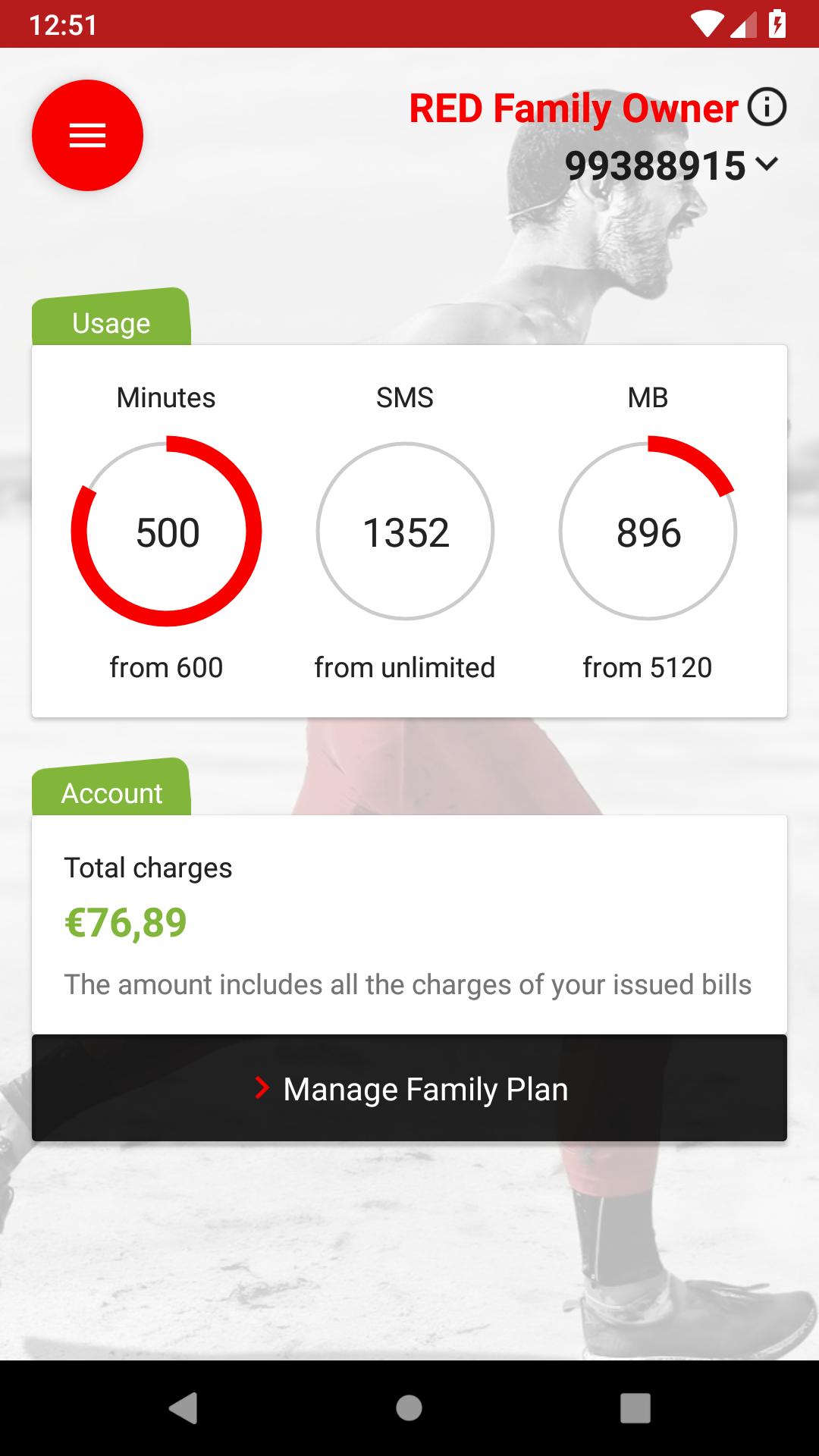819x1456 pixels.
Task: Tap the Total charges amount €76,89
Action: tap(126, 923)
